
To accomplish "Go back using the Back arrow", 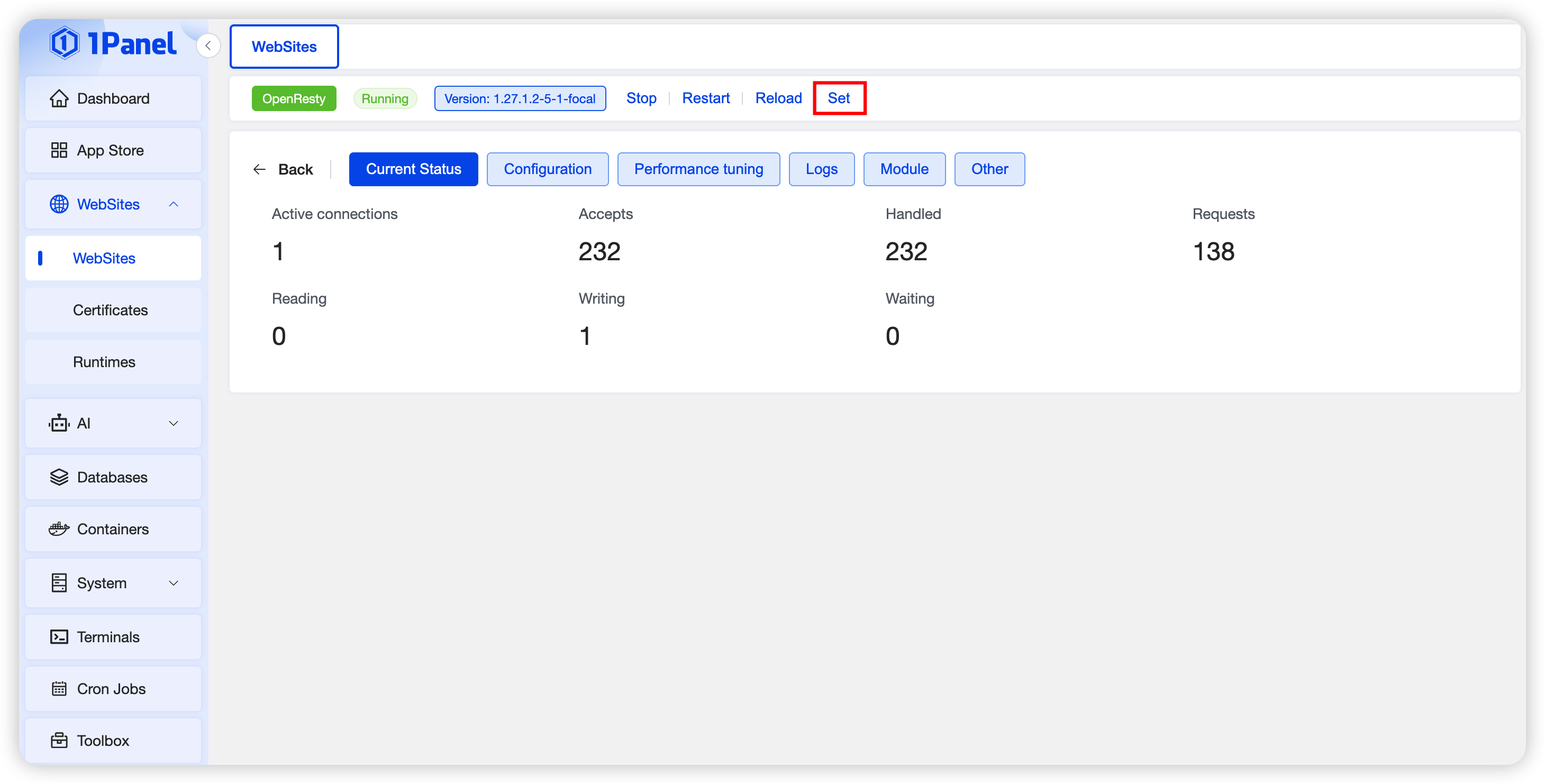I will [x=283, y=170].
